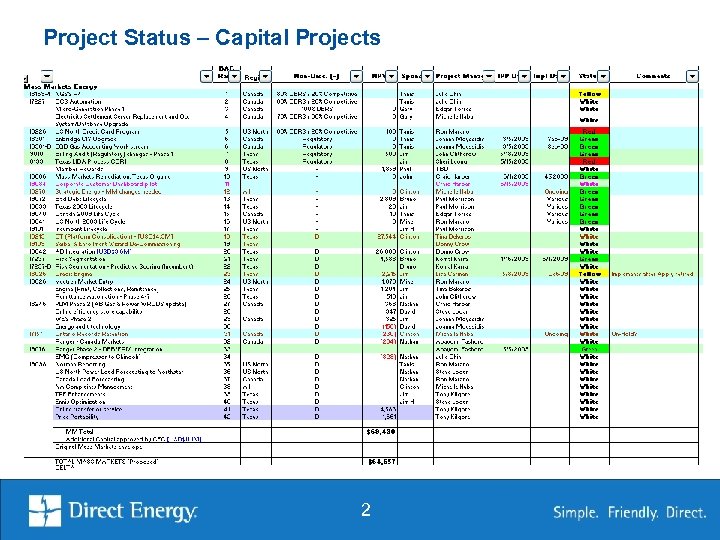Open the ID column filter dropdown
The width and height of the screenshot is (720, 540).
coord(47,76)
